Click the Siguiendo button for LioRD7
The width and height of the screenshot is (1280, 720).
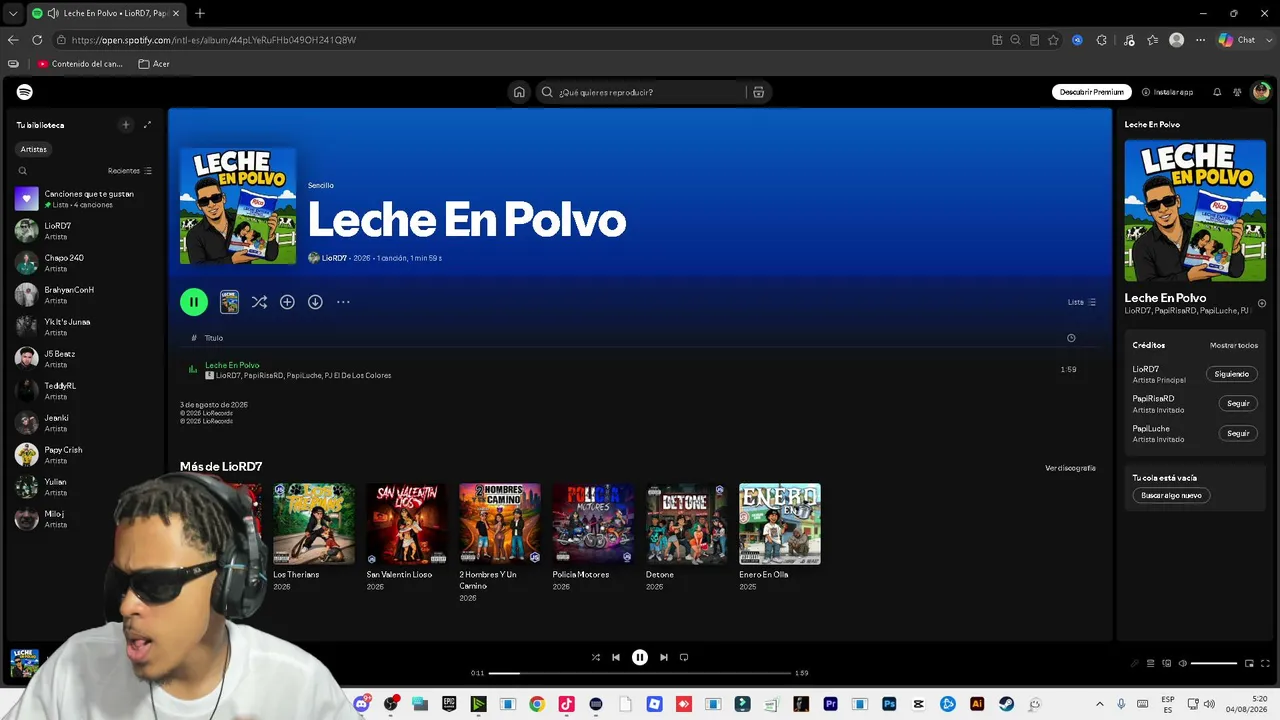[1231, 374]
